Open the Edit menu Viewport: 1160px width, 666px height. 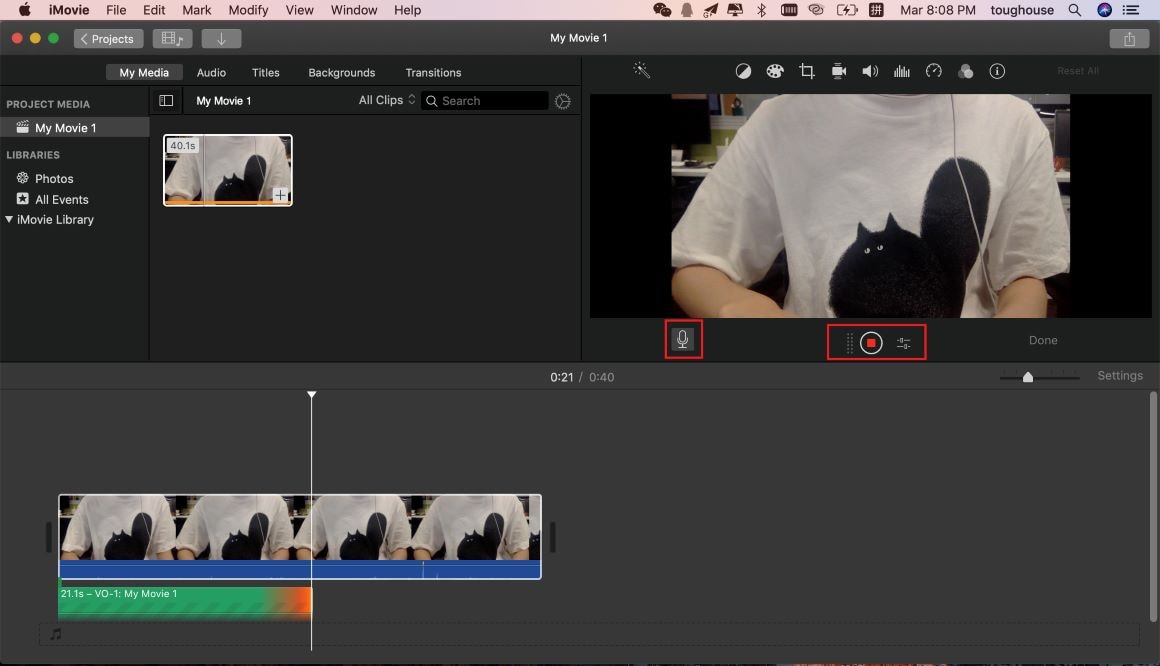[154, 10]
